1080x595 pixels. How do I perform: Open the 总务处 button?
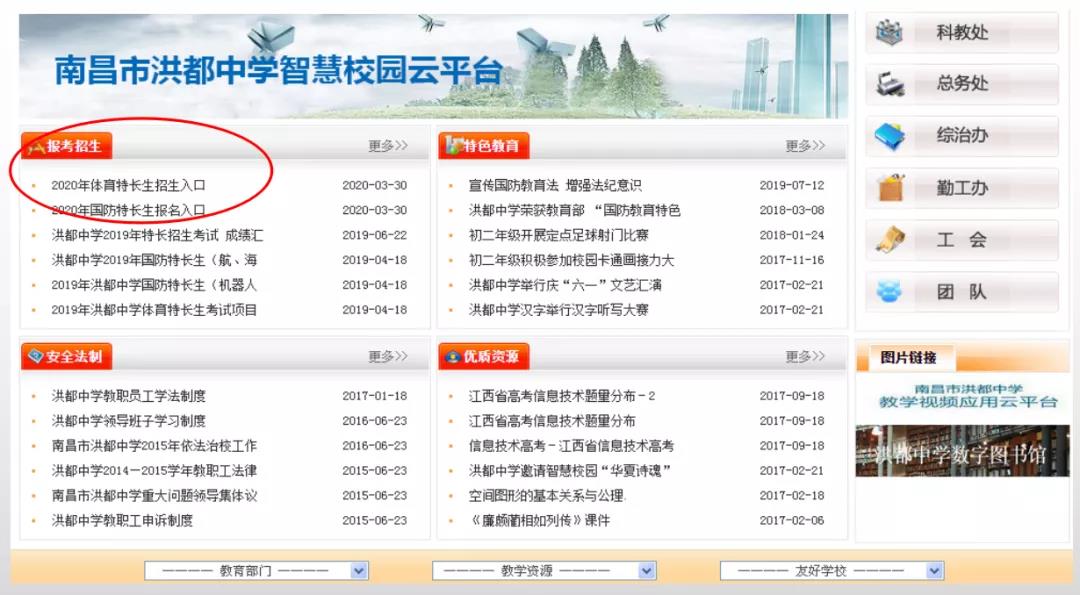click(962, 84)
